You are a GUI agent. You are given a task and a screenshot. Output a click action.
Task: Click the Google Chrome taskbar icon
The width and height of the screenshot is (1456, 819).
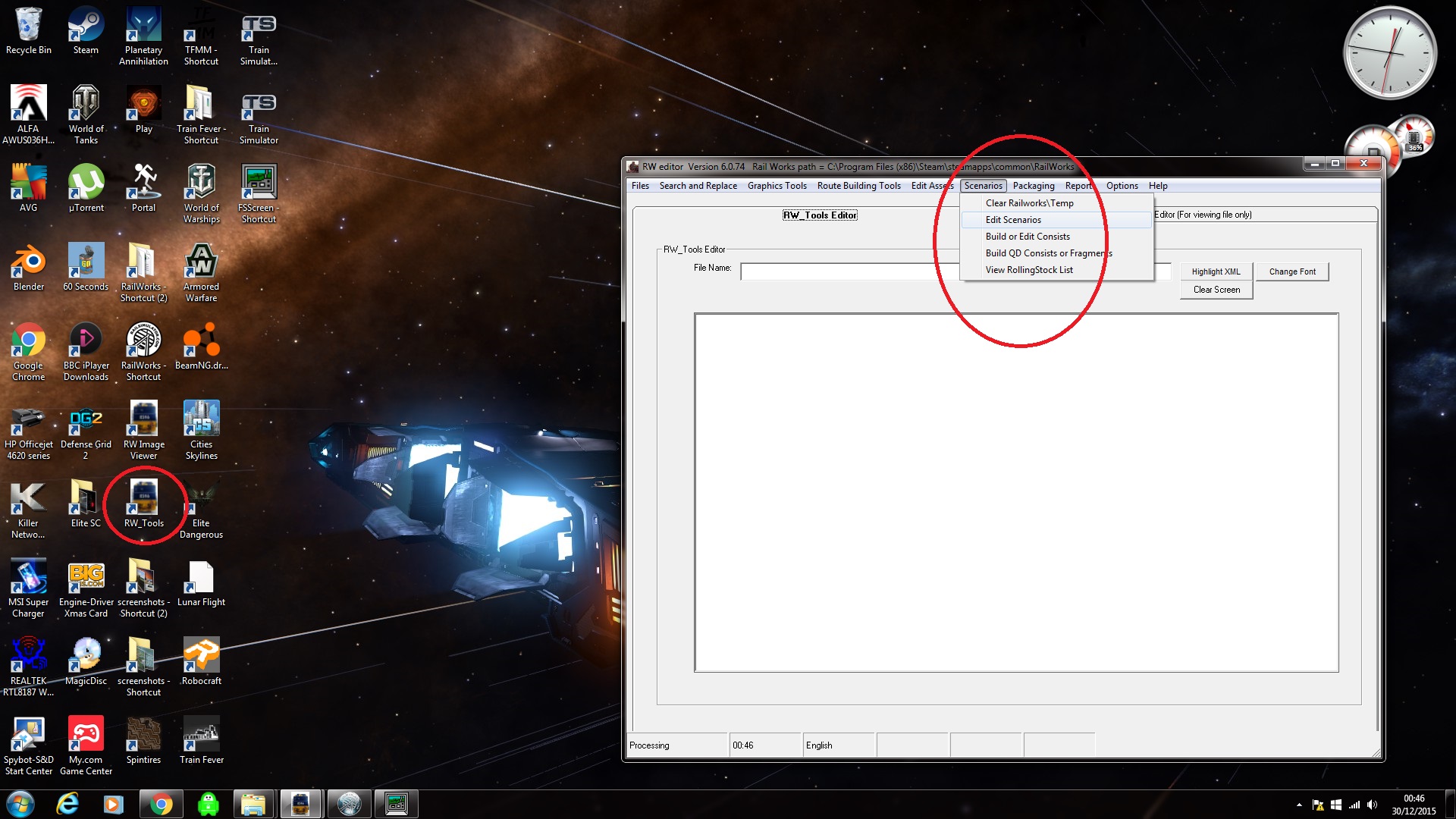(x=161, y=804)
